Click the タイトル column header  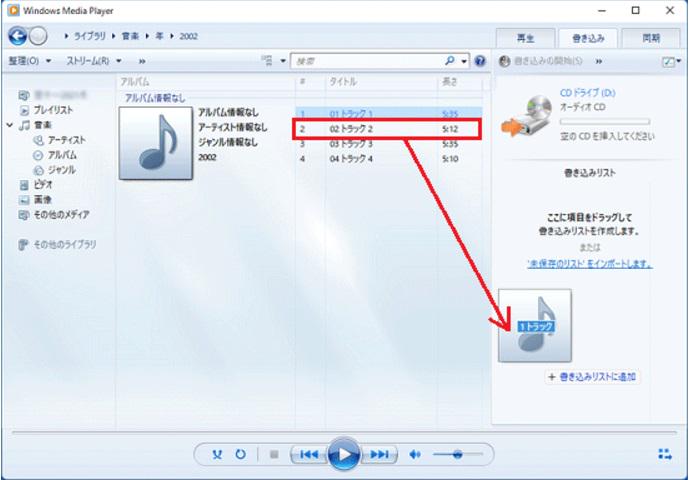click(343, 82)
